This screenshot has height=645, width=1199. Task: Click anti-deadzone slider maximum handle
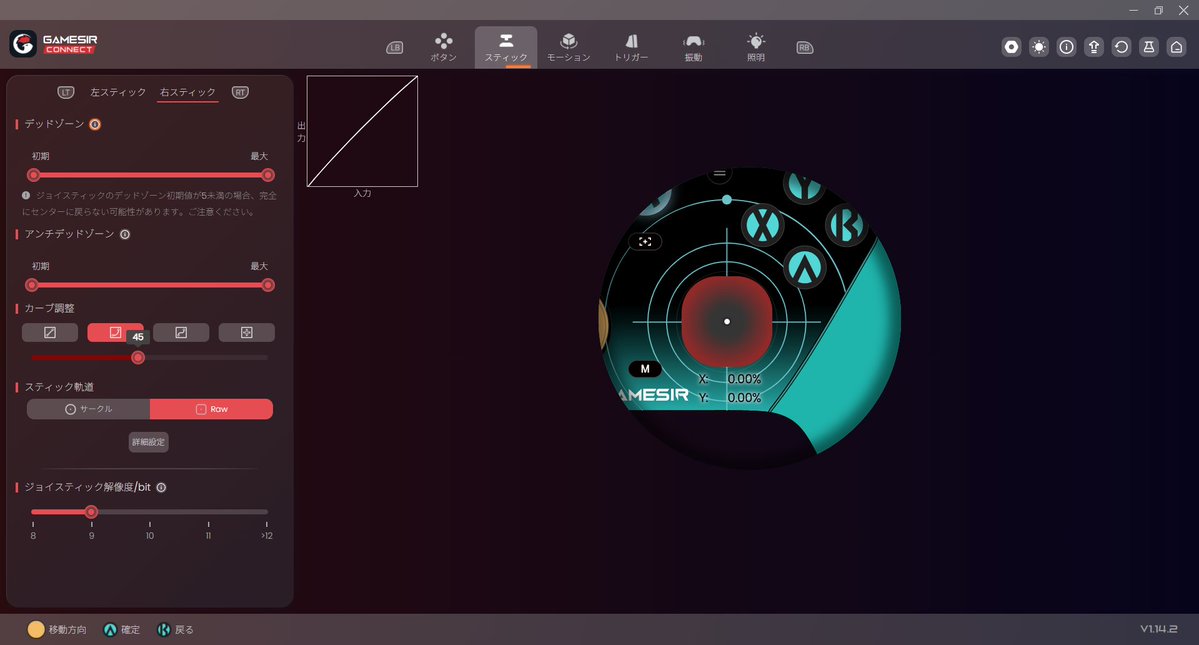pyautogui.click(x=268, y=285)
